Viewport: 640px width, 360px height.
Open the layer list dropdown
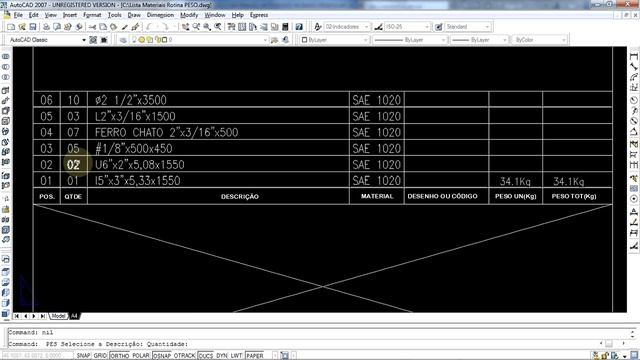click(265, 40)
